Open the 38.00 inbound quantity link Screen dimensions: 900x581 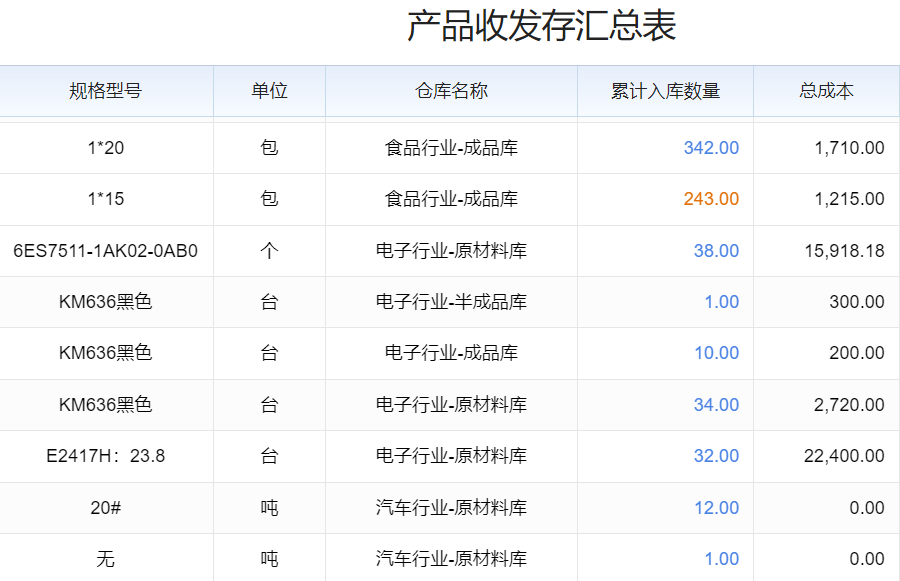(716, 251)
